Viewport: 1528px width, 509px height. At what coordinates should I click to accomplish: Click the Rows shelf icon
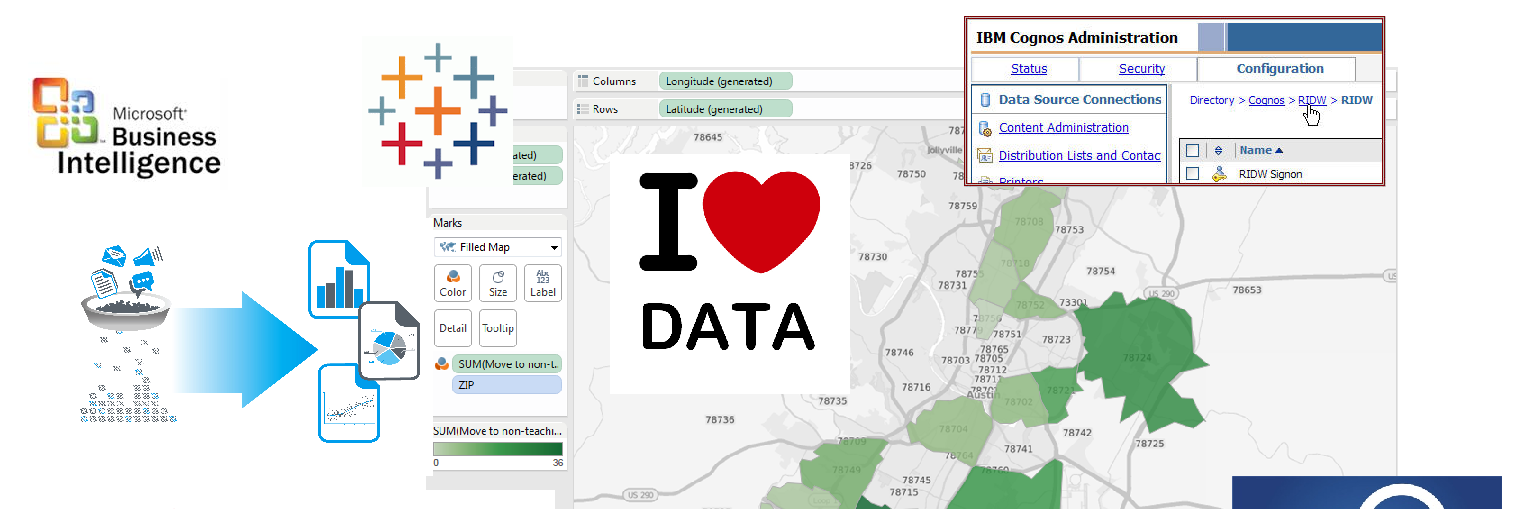(583, 109)
